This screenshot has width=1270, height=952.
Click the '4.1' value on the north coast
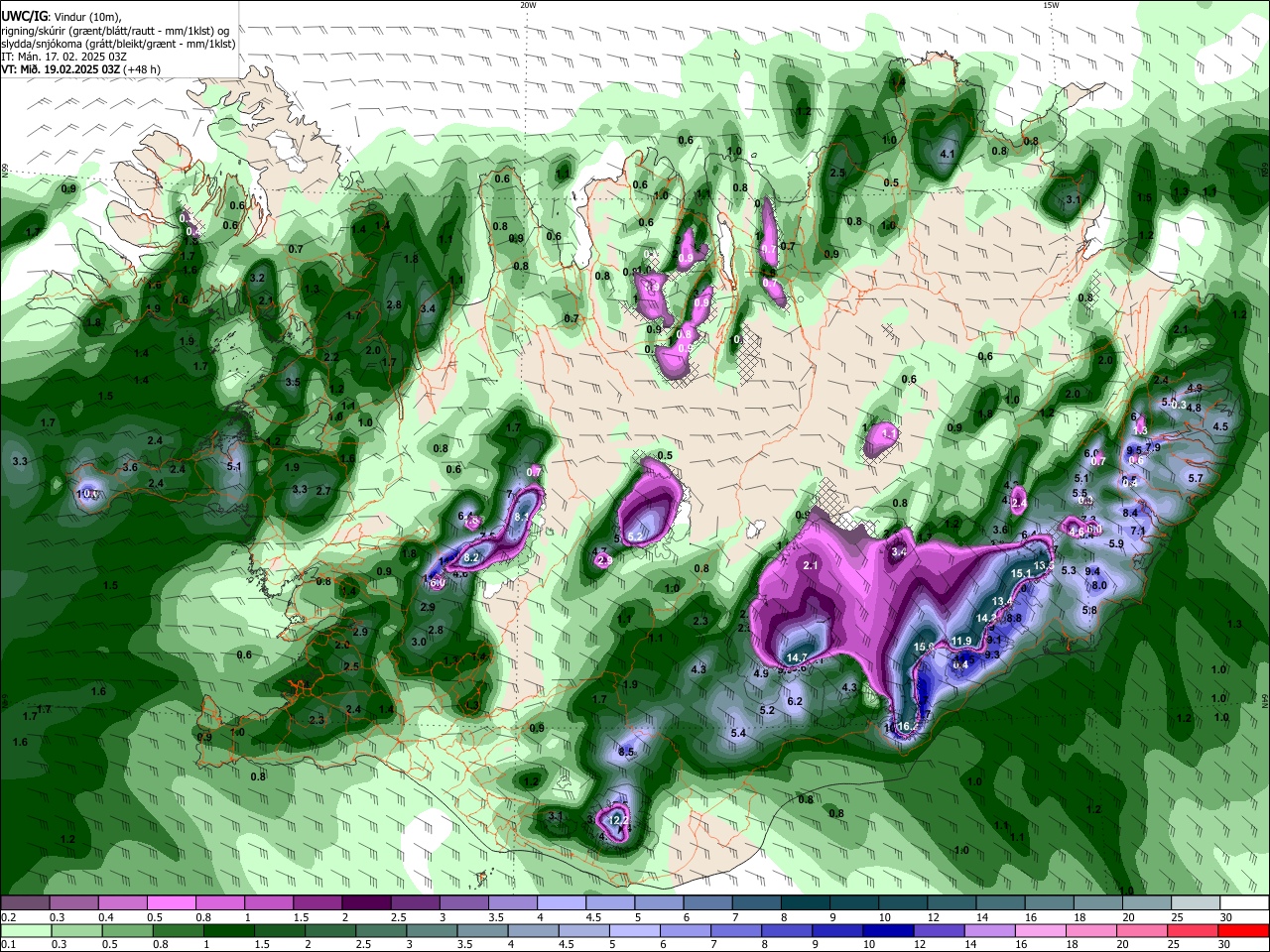coord(947,154)
